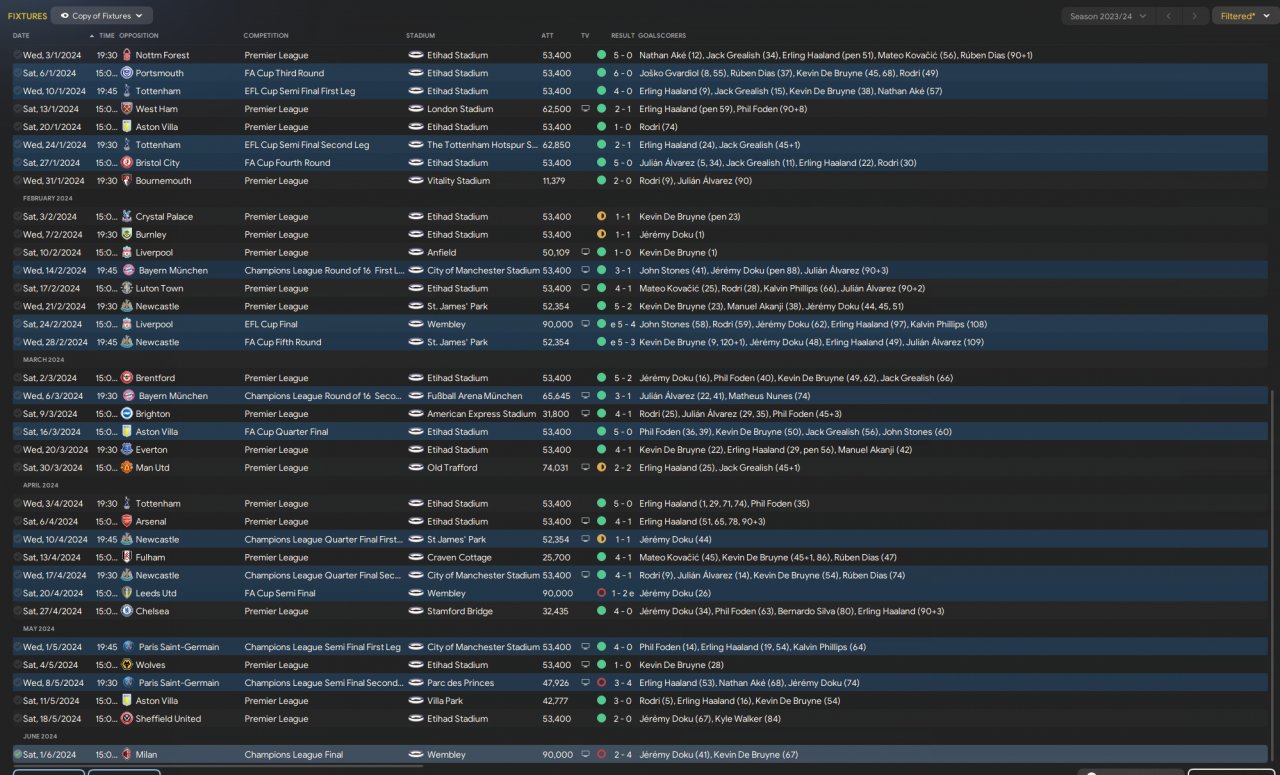Sort by the Stadium column header
Screen dimensions: 1280x775
pyautogui.click(x=421, y=36)
